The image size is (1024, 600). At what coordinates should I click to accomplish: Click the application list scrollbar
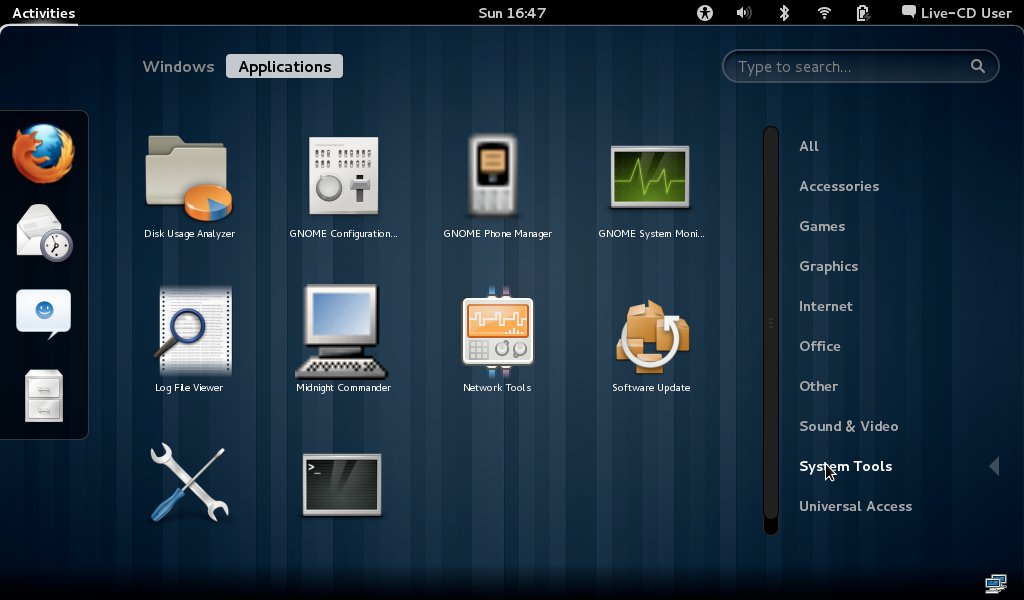(770, 325)
